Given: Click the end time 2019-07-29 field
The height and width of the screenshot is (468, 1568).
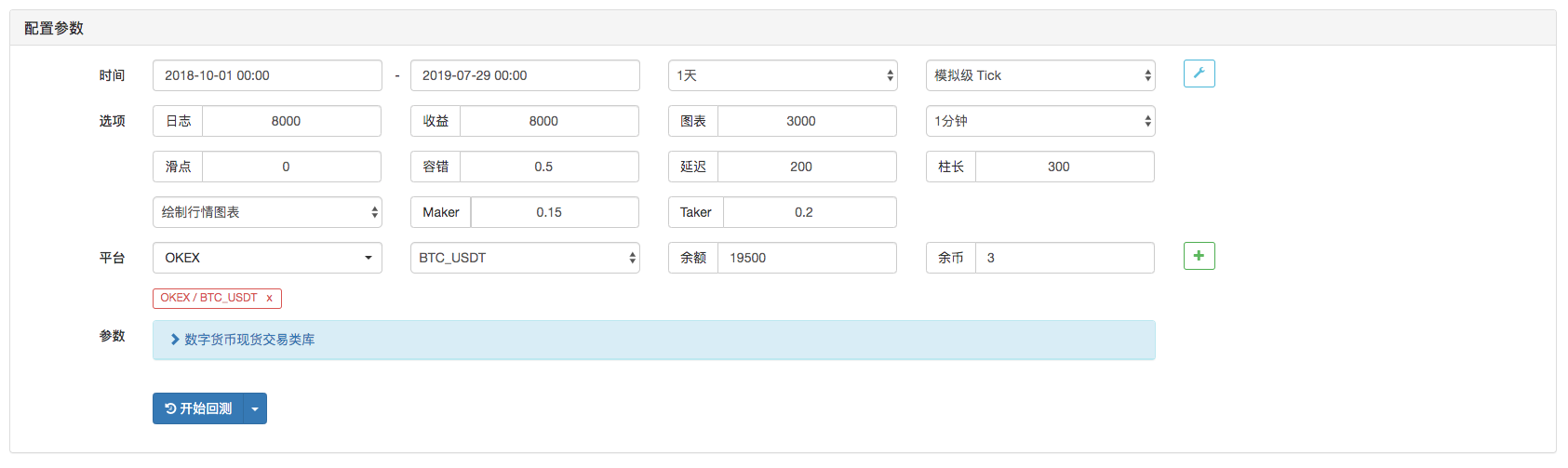Looking at the screenshot, I should click(x=525, y=75).
